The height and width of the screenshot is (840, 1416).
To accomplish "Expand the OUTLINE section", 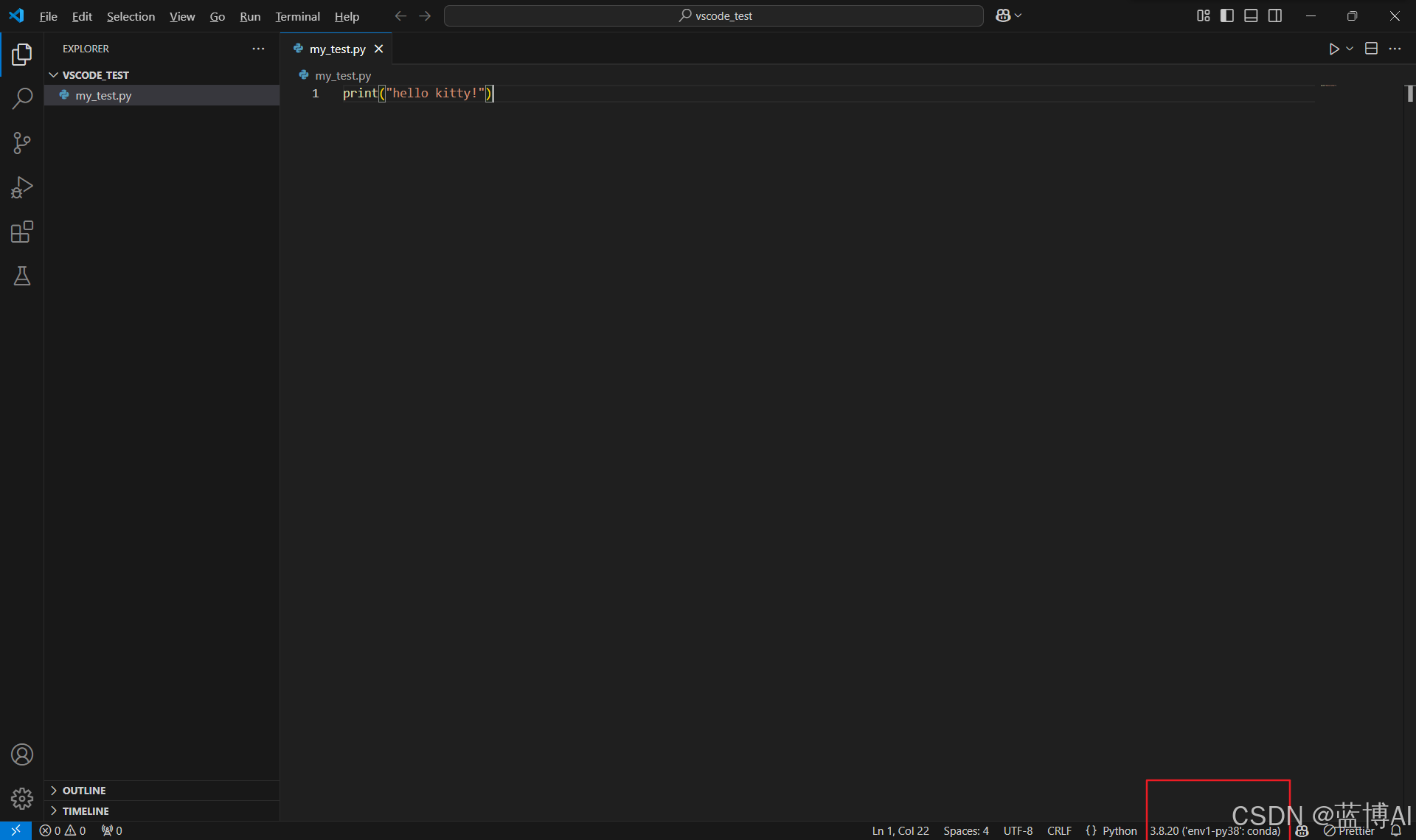I will click(x=83, y=791).
